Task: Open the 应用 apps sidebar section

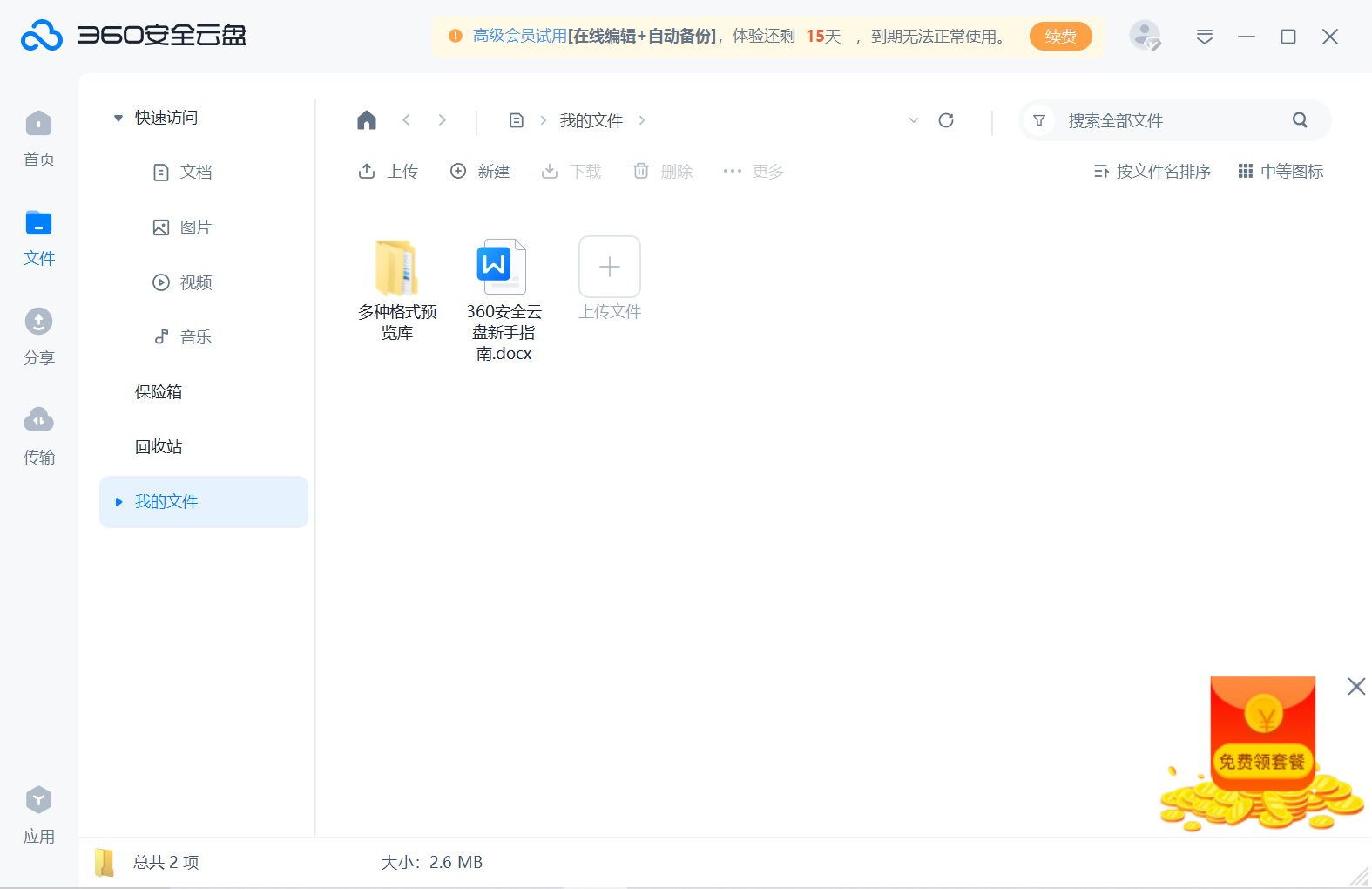Action: 38,816
